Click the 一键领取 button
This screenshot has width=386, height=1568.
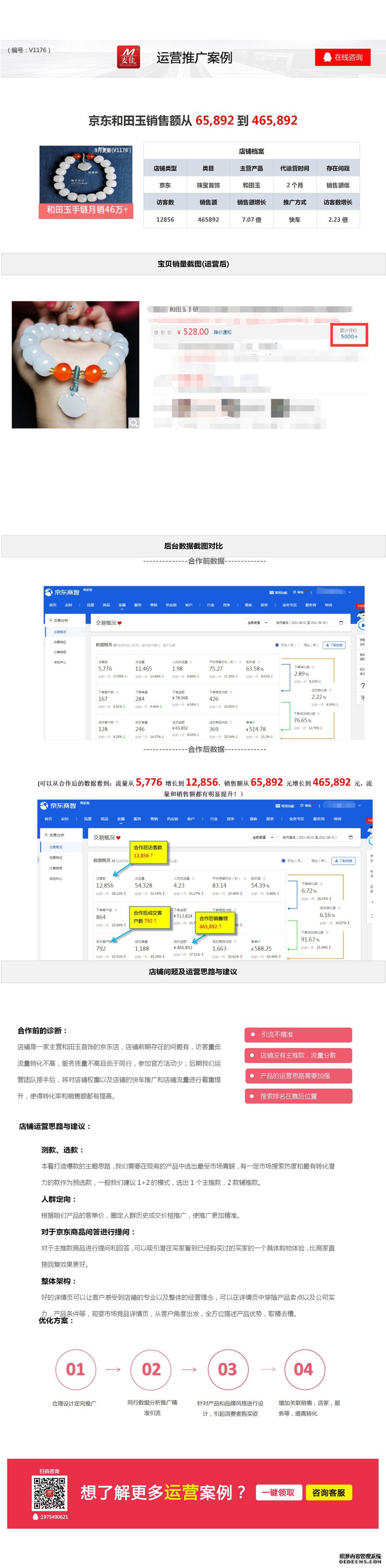278,1493
